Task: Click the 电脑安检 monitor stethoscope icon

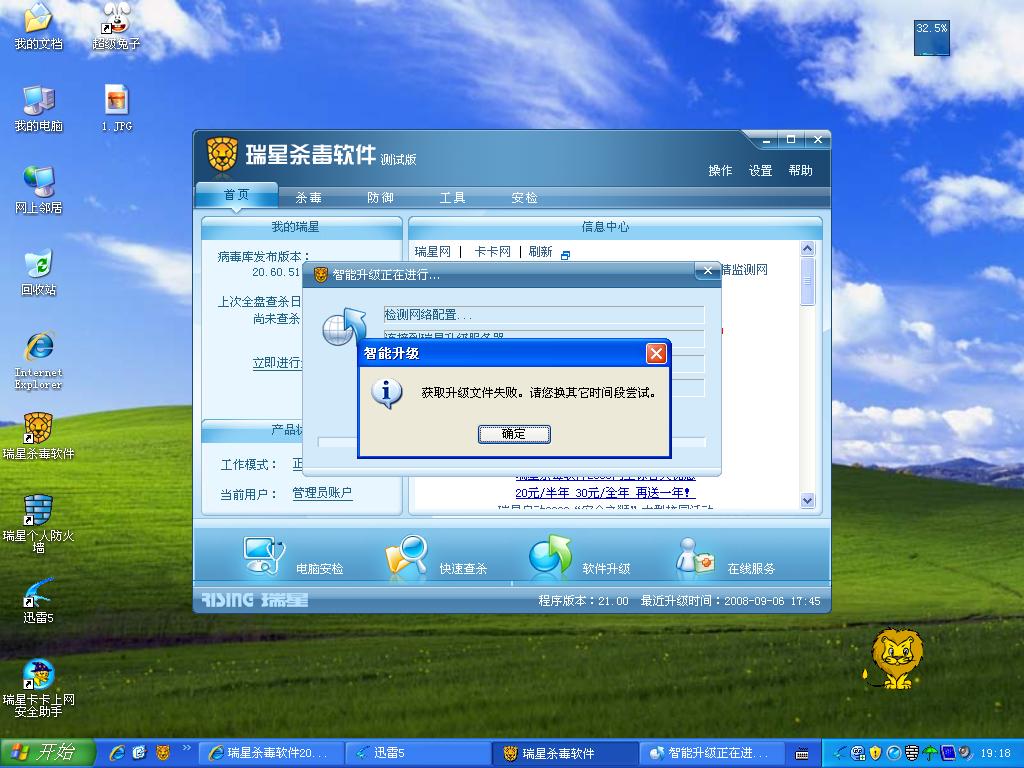Action: pyautogui.click(x=264, y=555)
